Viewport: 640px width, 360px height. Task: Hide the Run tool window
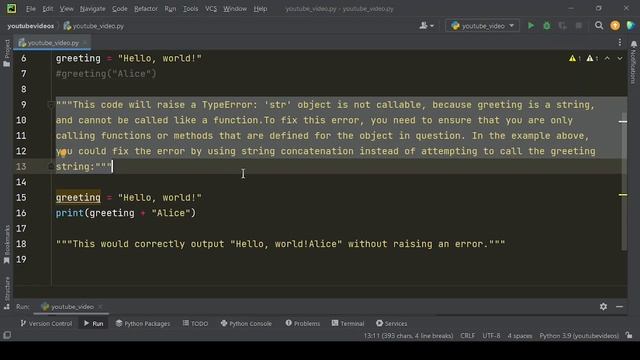[x=619, y=307]
